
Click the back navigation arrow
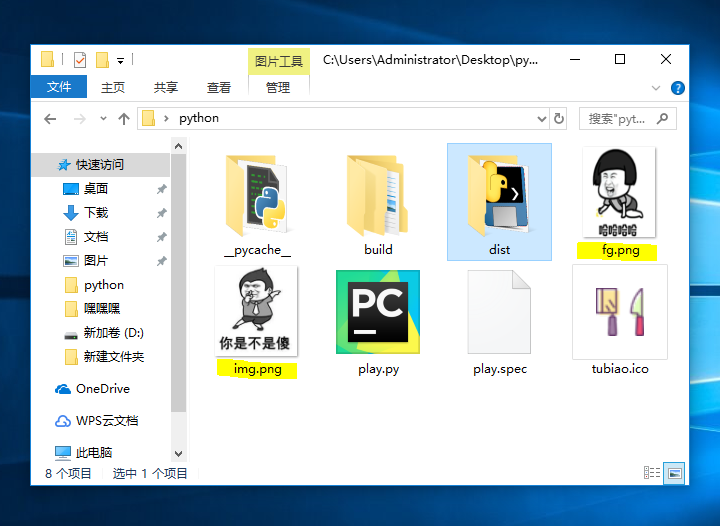pos(50,119)
